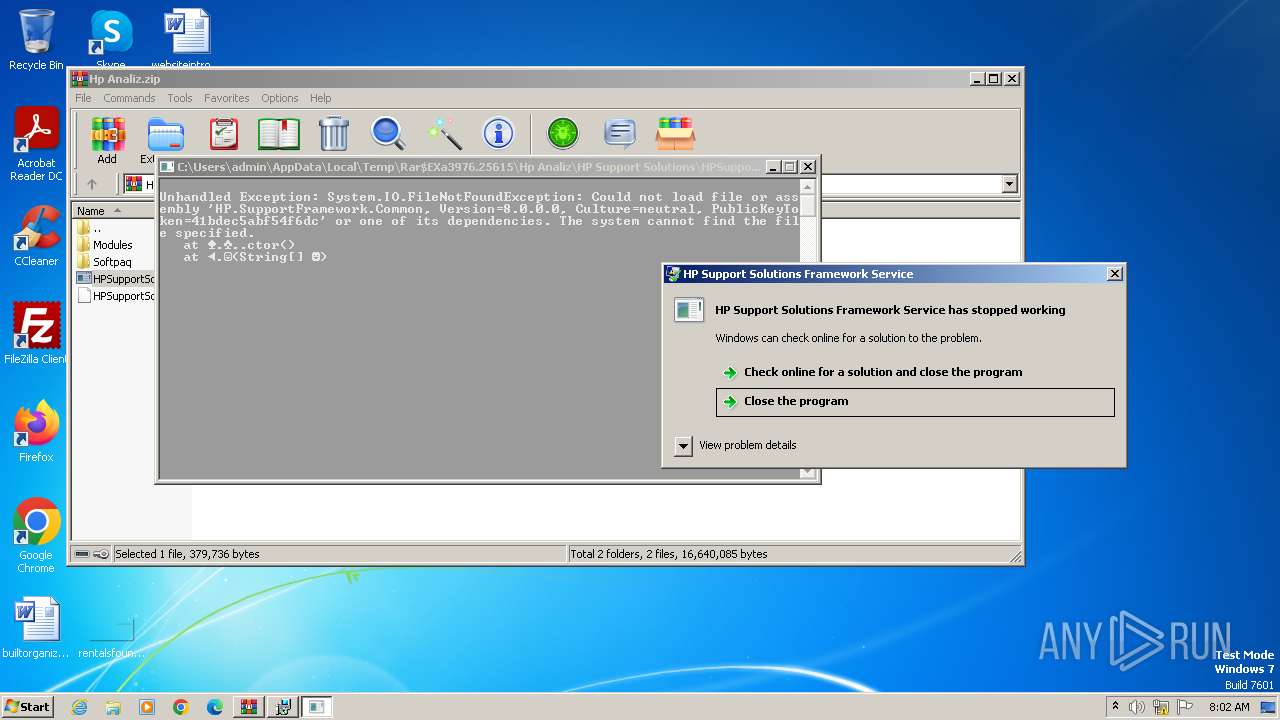Open FileZilla Client desktop shortcut
The image size is (1280, 720).
point(36,334)
